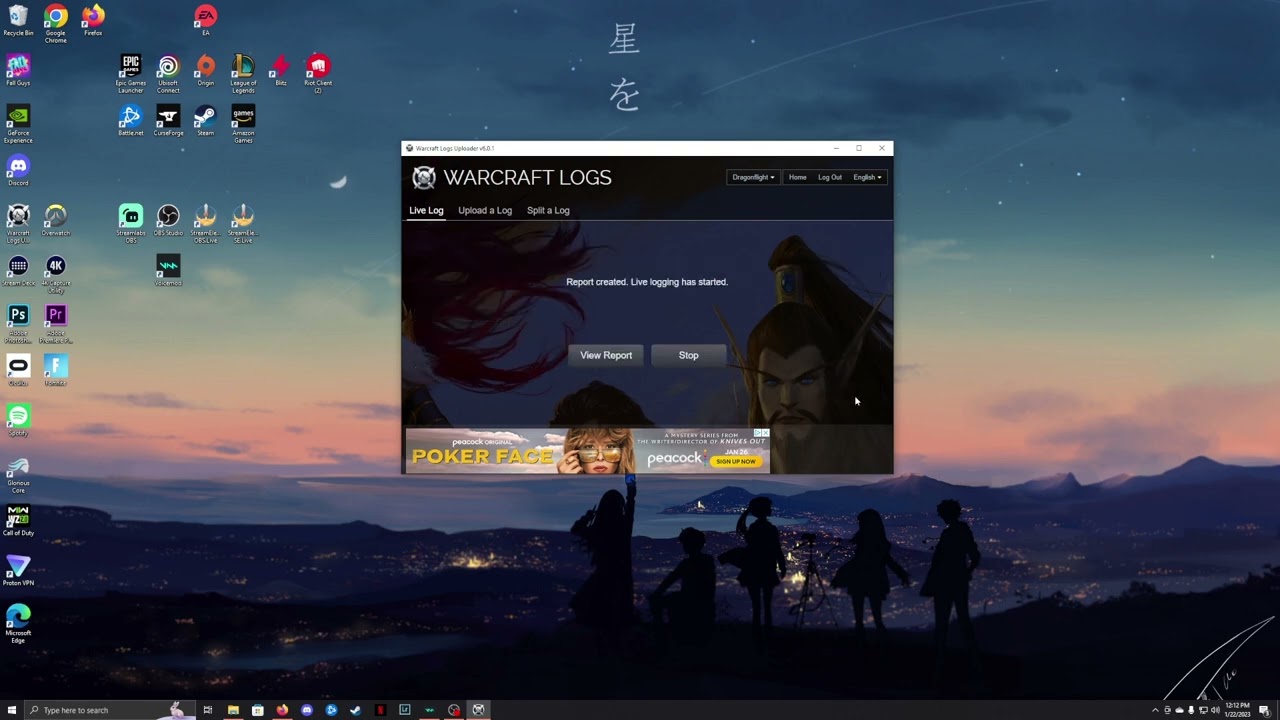The width and height of the screenshot is (1280, 720).
Task: Open the Live Log tab
Action: [x=426, y=210]
